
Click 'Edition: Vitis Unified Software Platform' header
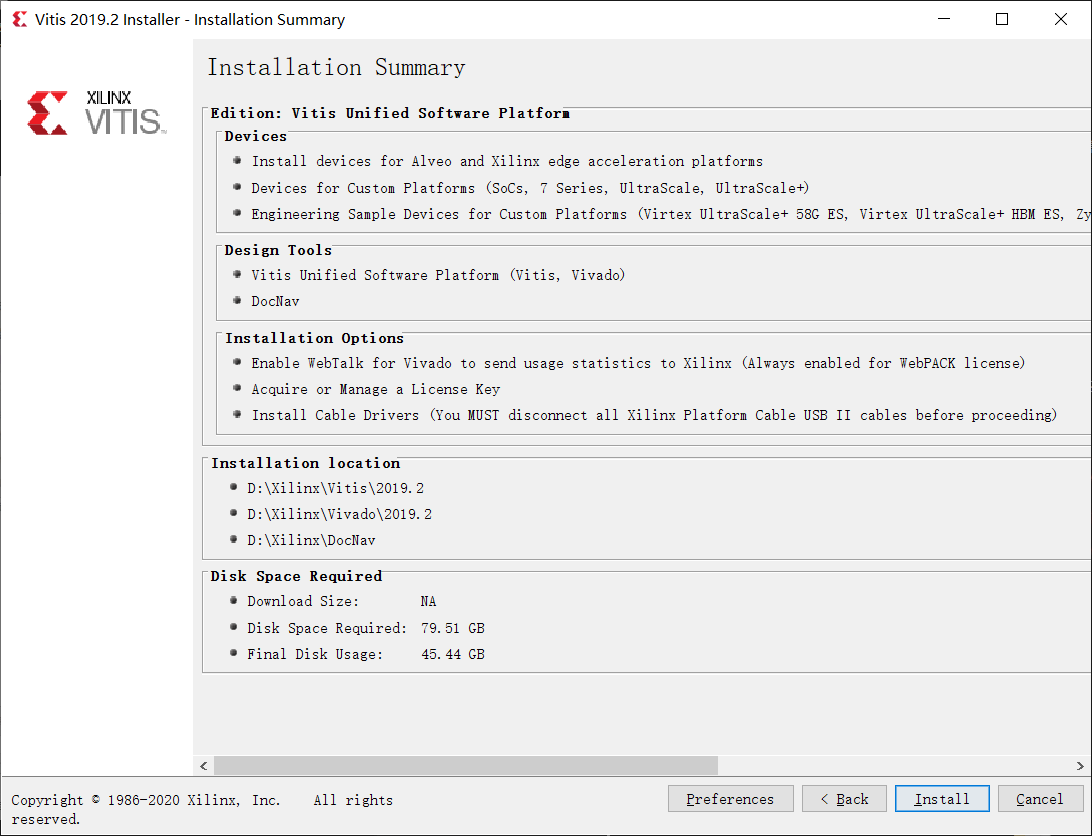pos(390,113)
